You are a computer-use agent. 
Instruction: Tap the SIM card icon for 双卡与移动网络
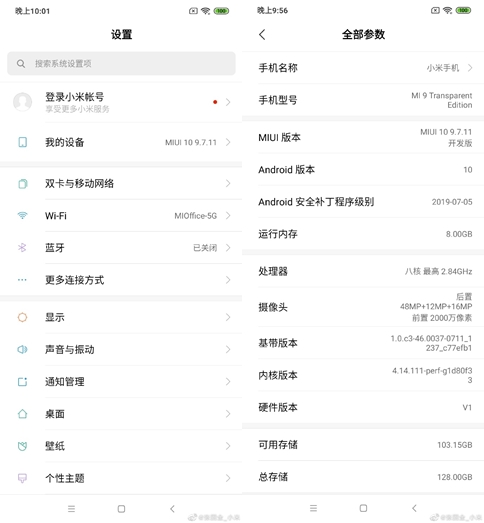coord(22,183)
